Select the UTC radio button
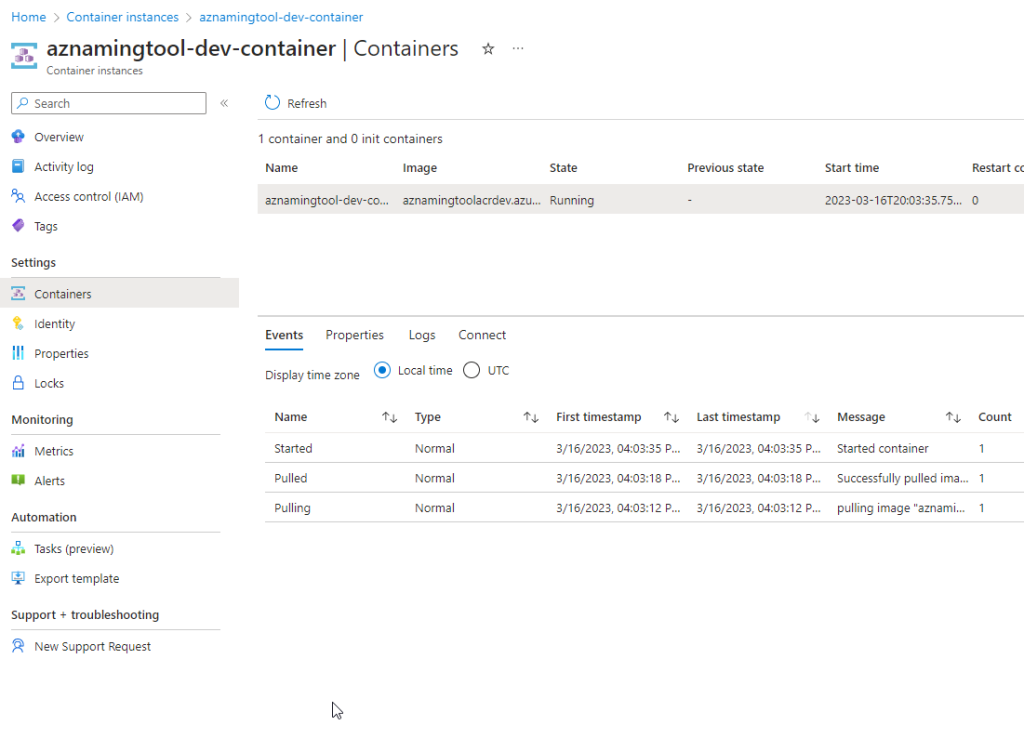This screenshot has height=738, width=1024. 472,370
